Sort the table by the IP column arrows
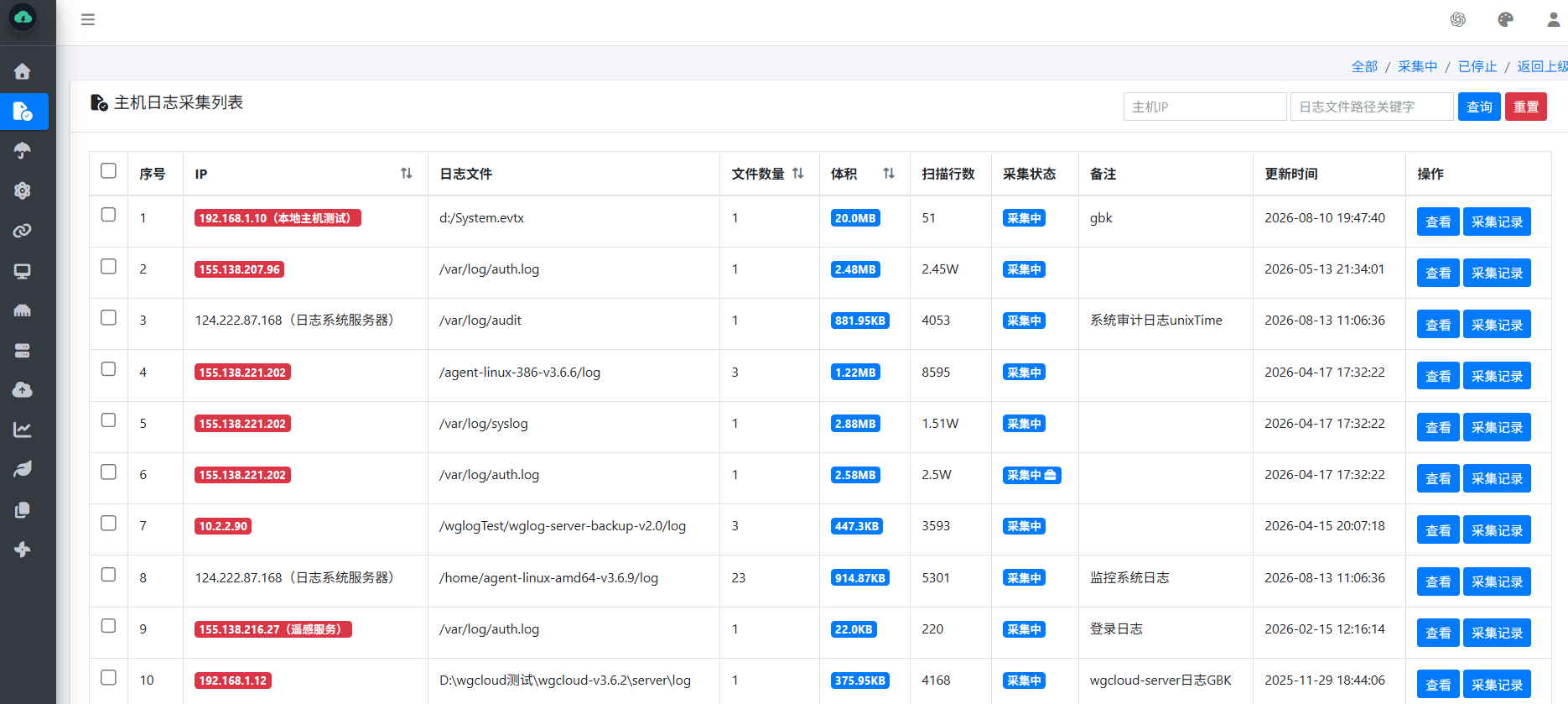The height and width of the screenshot is (704, 1568). (407, 173)
